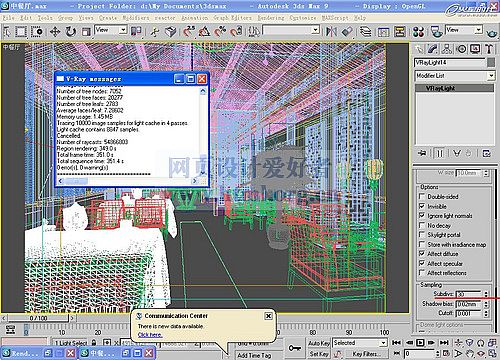Toggle the Percent Snap tool
The height and width of the screenshot is (360, 500).
point(220,32)
